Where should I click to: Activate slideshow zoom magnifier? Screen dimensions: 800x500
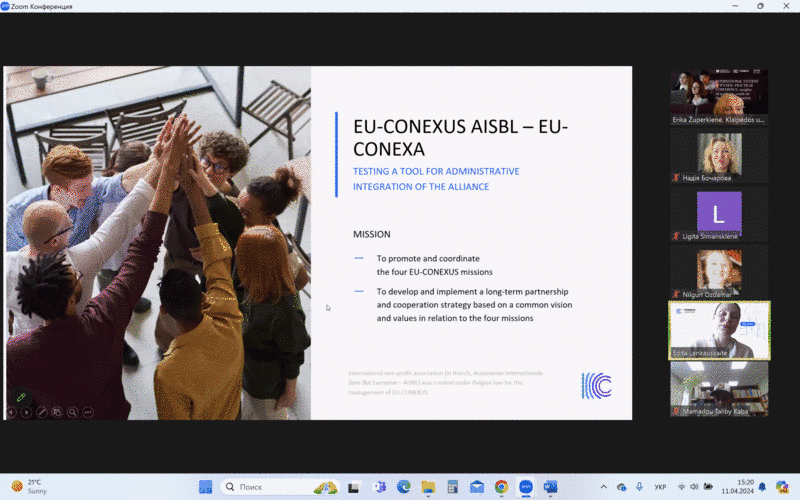pyautogui.click(x=72, y=412)
